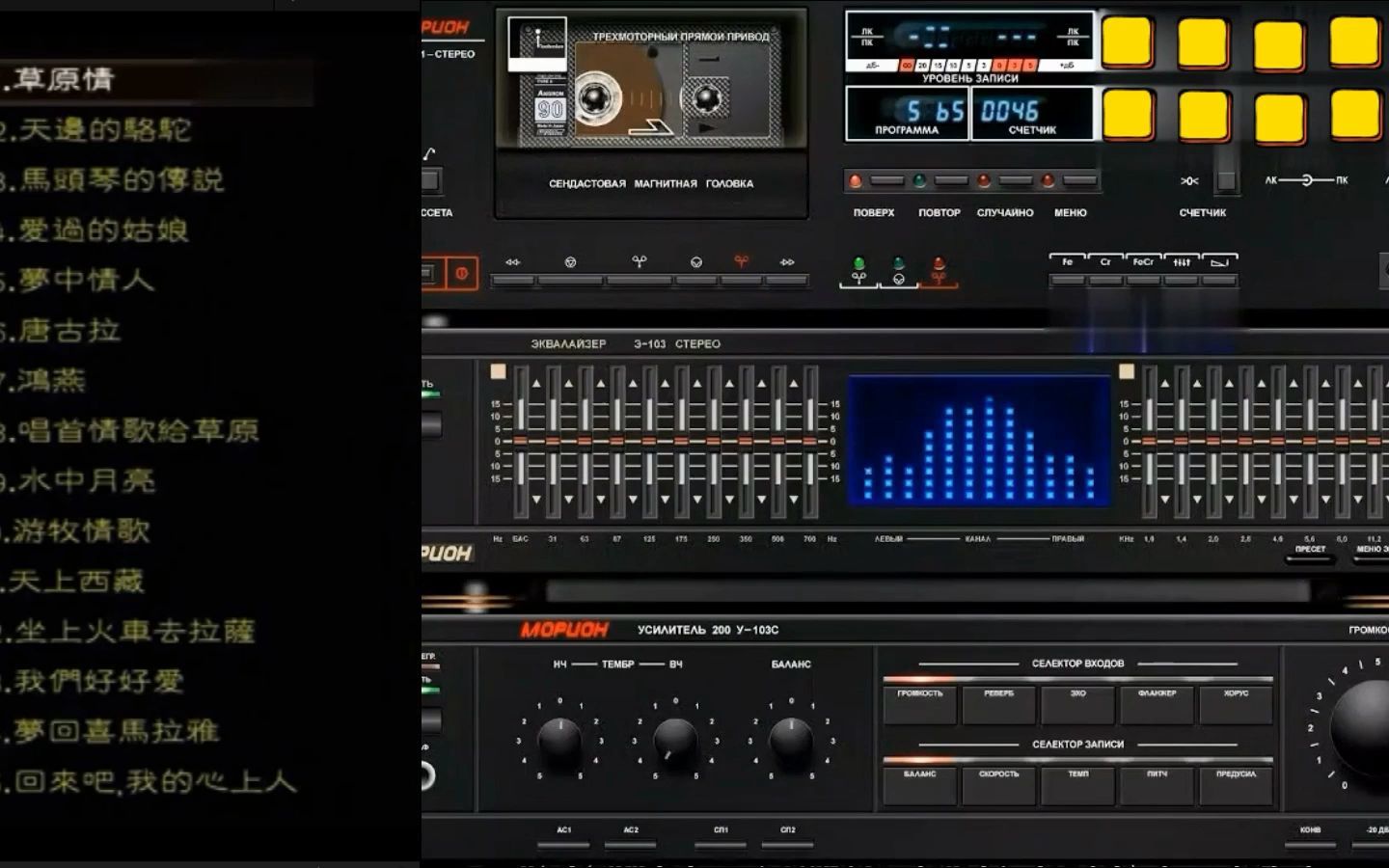Select ПРЕДУСИЛ button
The height and width of the screenshot is (868, 1389).
1237,786
